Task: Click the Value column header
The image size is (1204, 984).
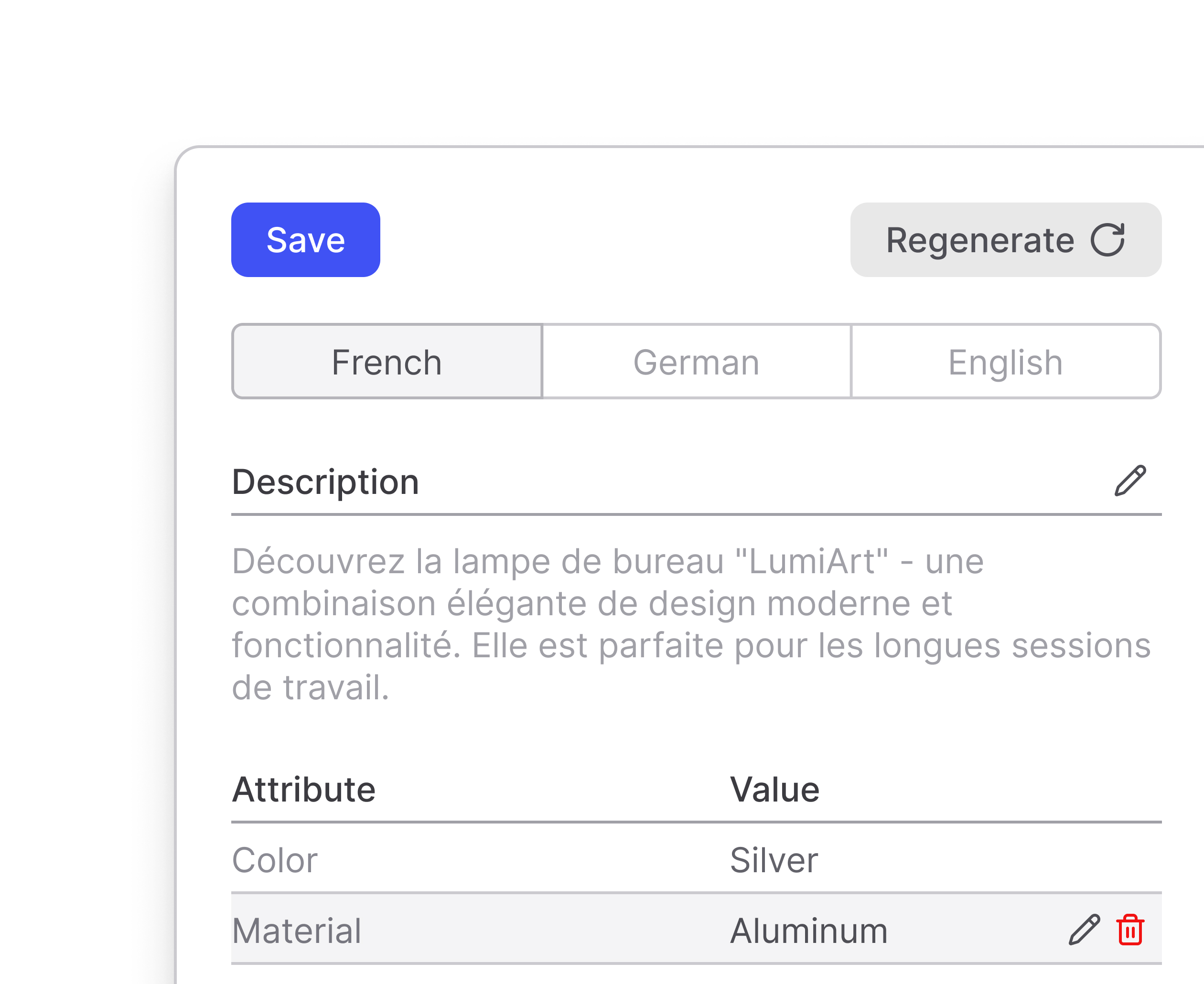Action: [x=774, y=790]
